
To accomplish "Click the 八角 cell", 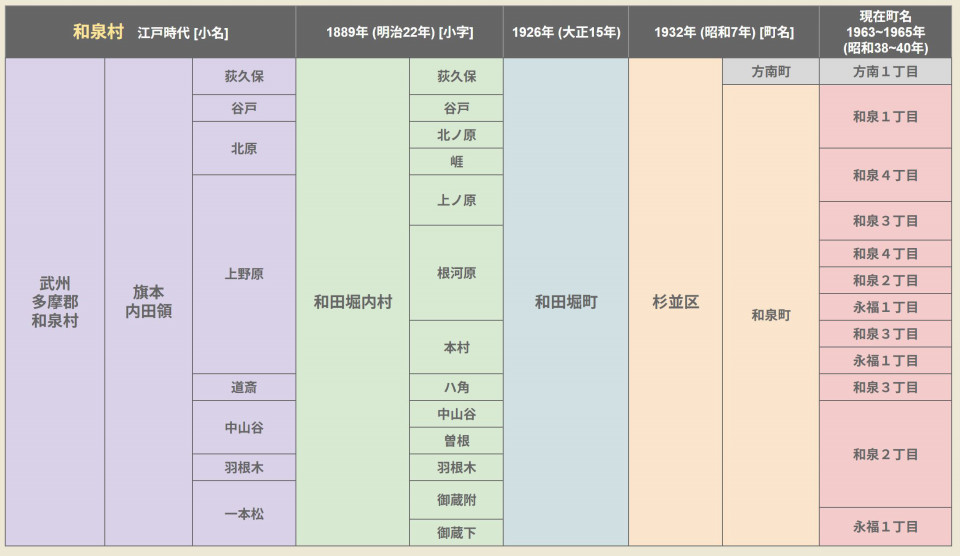I will tap(456, 387).
